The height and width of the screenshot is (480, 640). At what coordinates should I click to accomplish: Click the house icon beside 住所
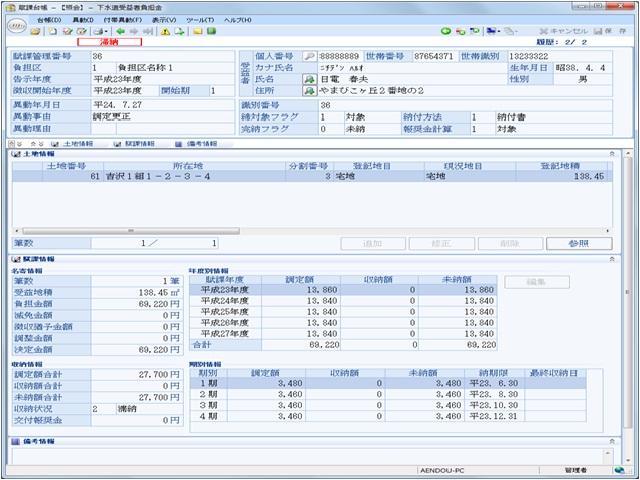pos(310,90)
